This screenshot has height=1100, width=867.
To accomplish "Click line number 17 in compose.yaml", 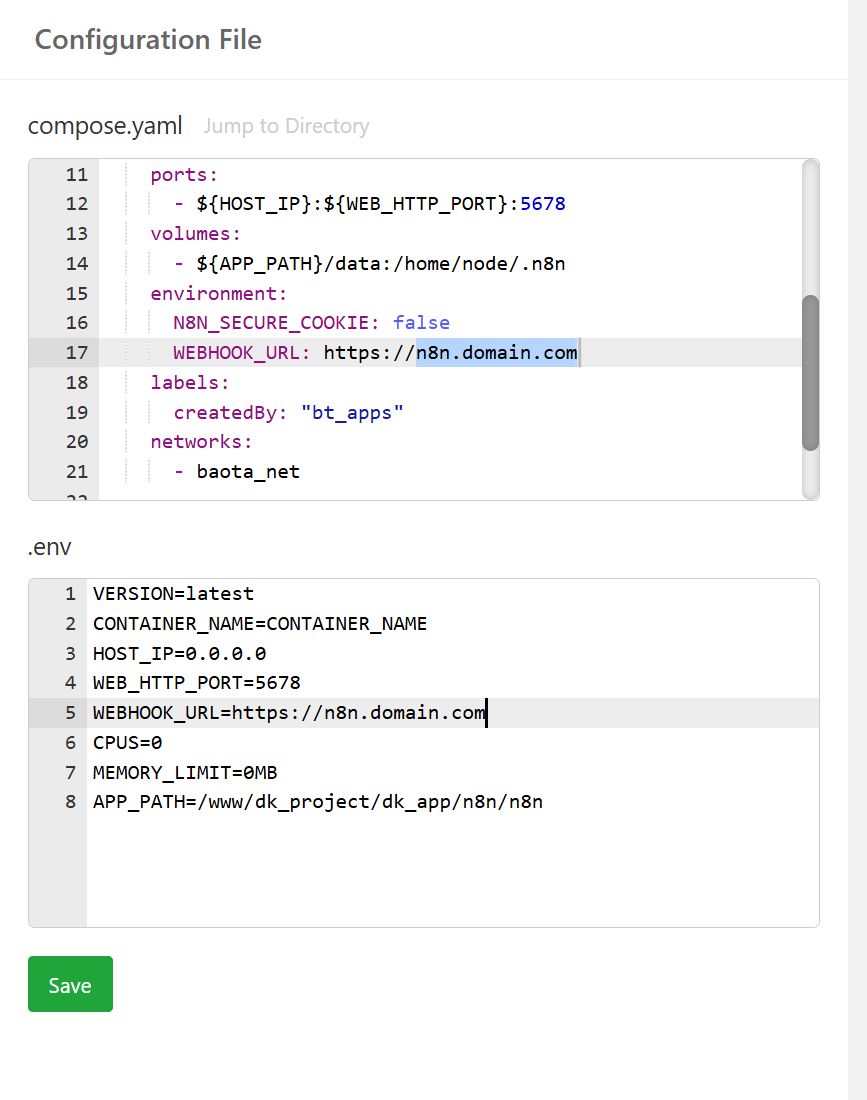I will 76,352.
